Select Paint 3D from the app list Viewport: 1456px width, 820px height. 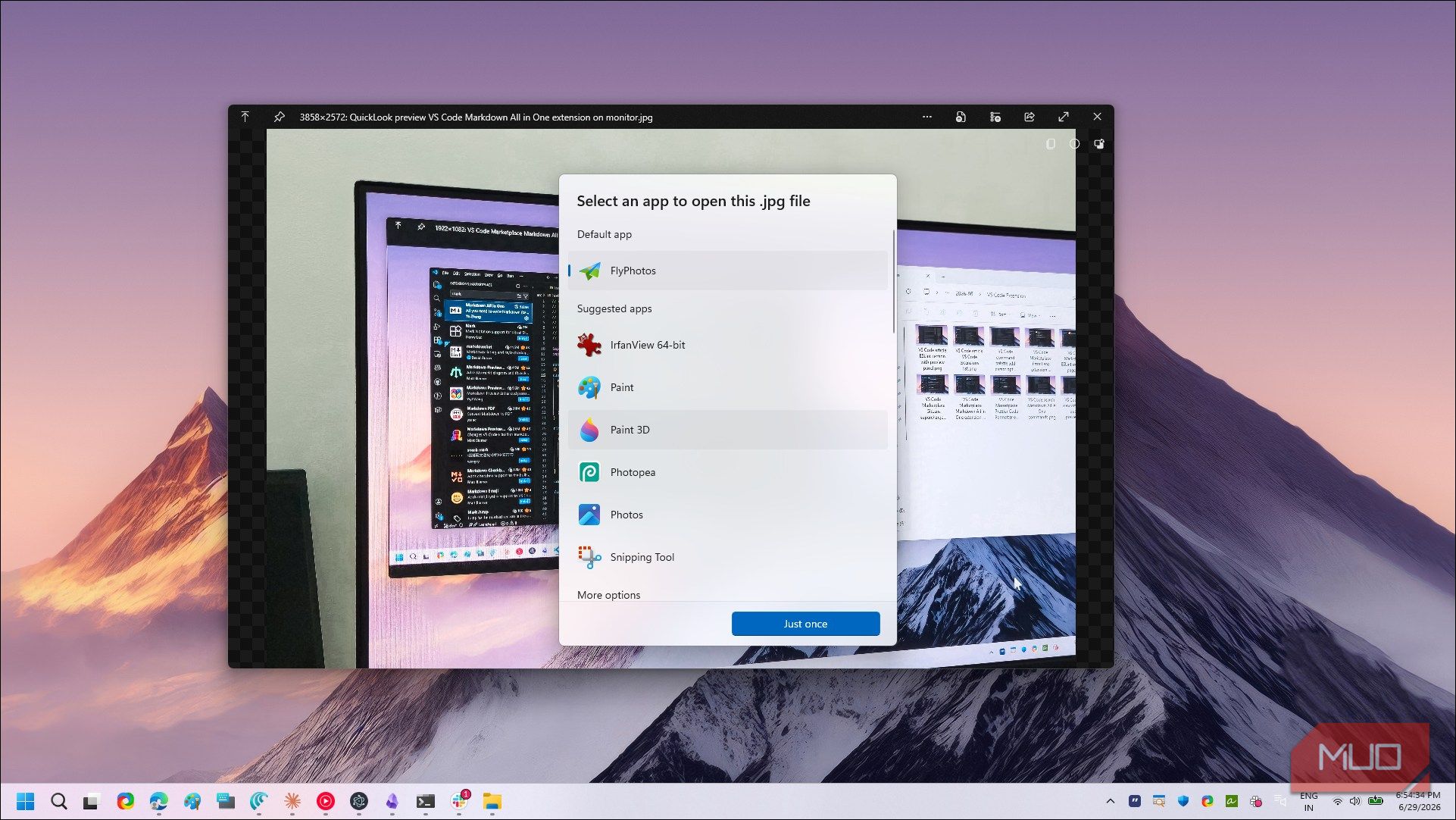[x=727, y=430]
